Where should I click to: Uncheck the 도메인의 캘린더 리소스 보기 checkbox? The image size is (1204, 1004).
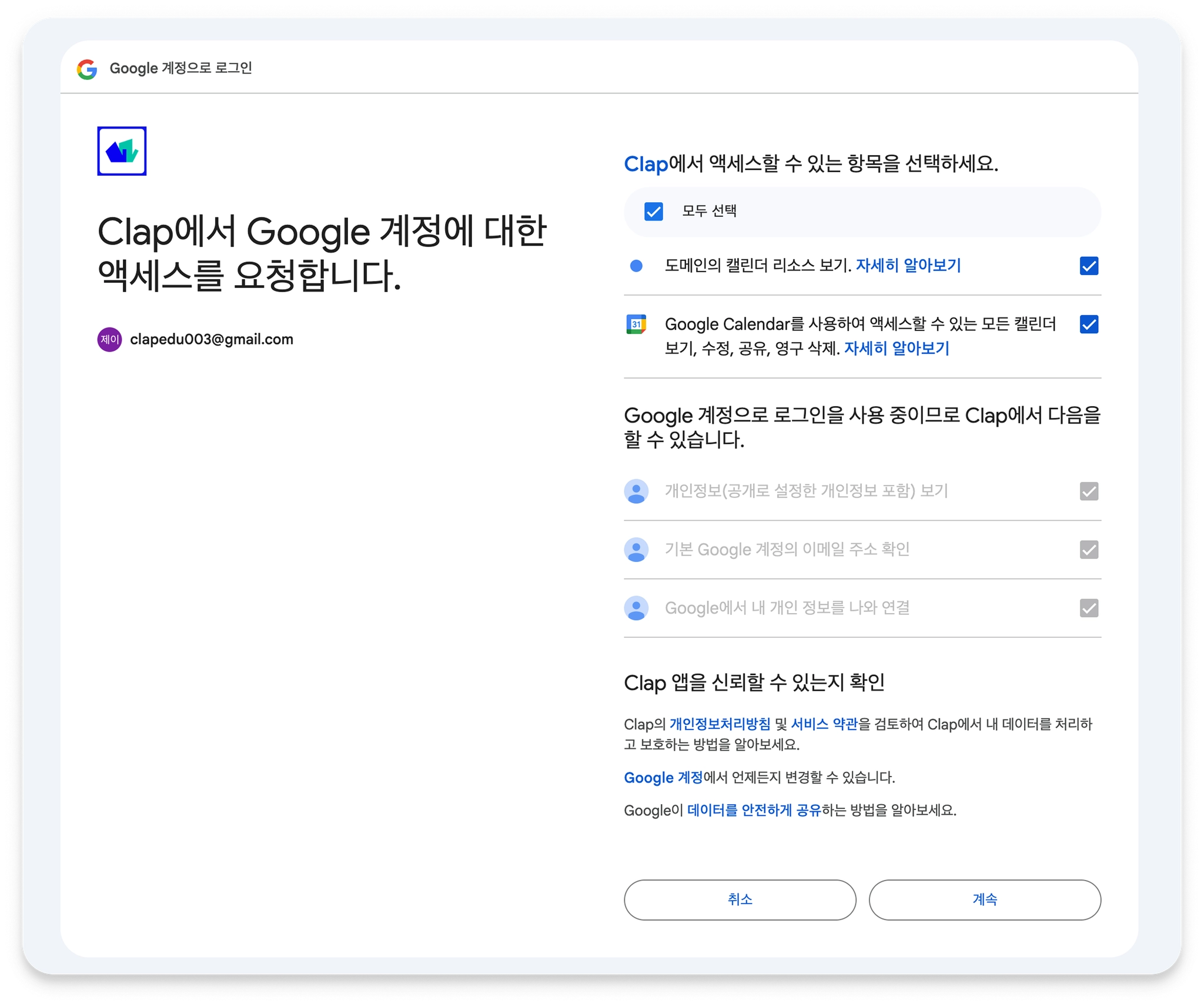coord(1089,266)
